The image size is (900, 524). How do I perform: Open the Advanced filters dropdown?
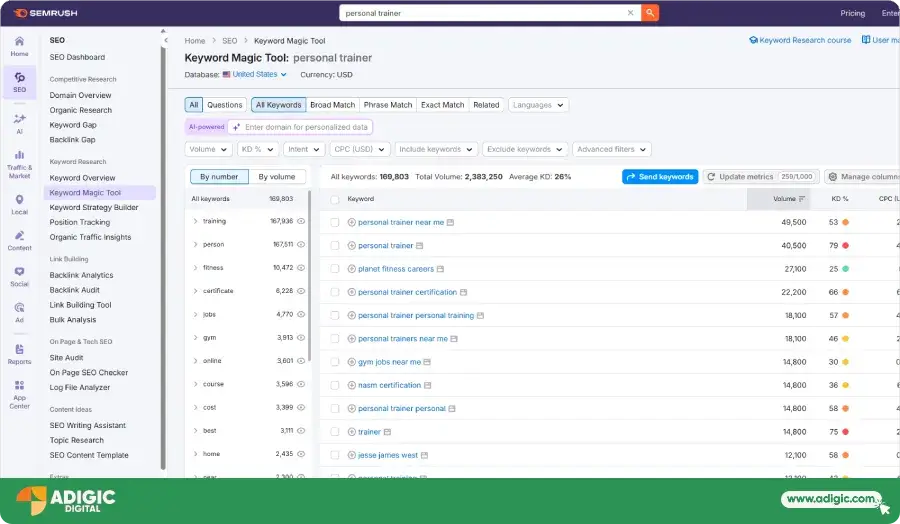click(x=612, y=149)
